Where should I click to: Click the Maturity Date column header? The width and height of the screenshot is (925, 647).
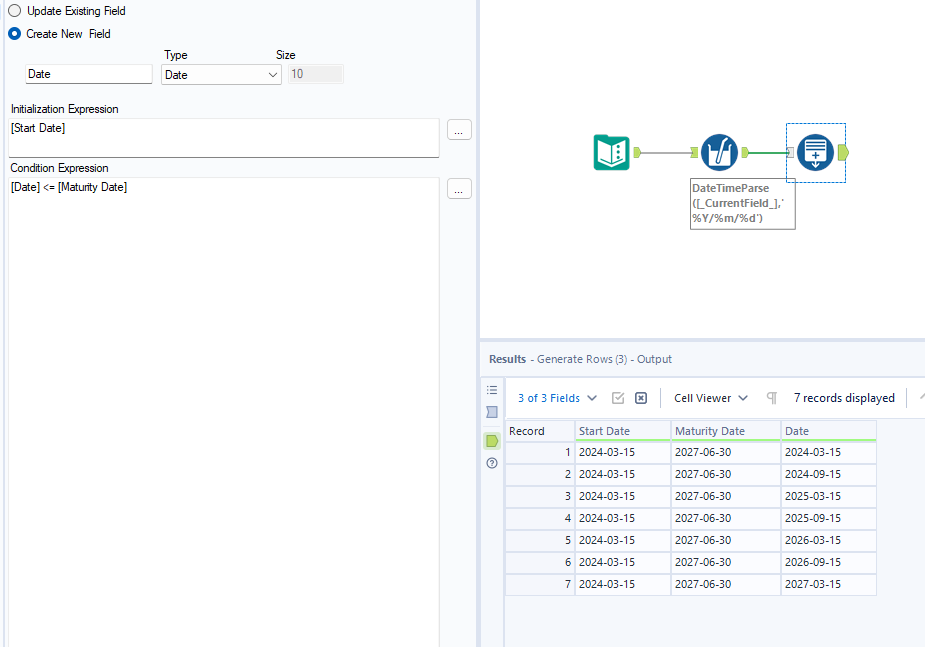pyautogui.click(x=722, y=430)
